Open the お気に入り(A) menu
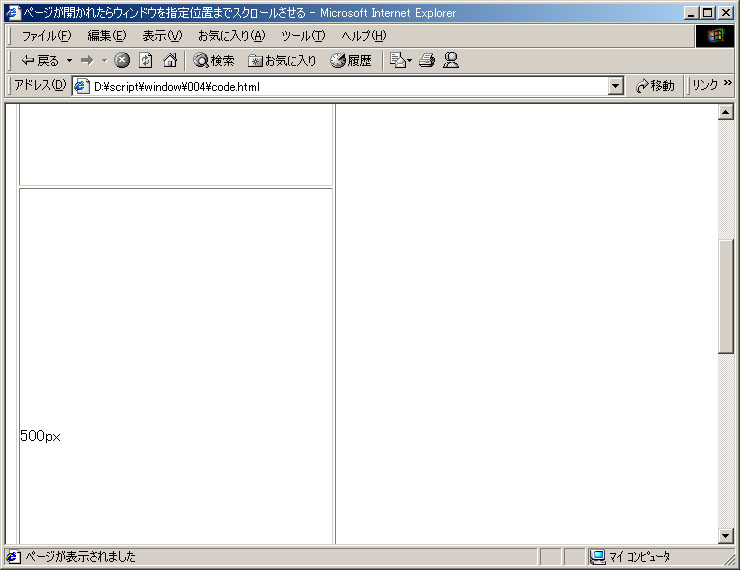The width and height of the screenshot is (740, 570). (232, 36)
